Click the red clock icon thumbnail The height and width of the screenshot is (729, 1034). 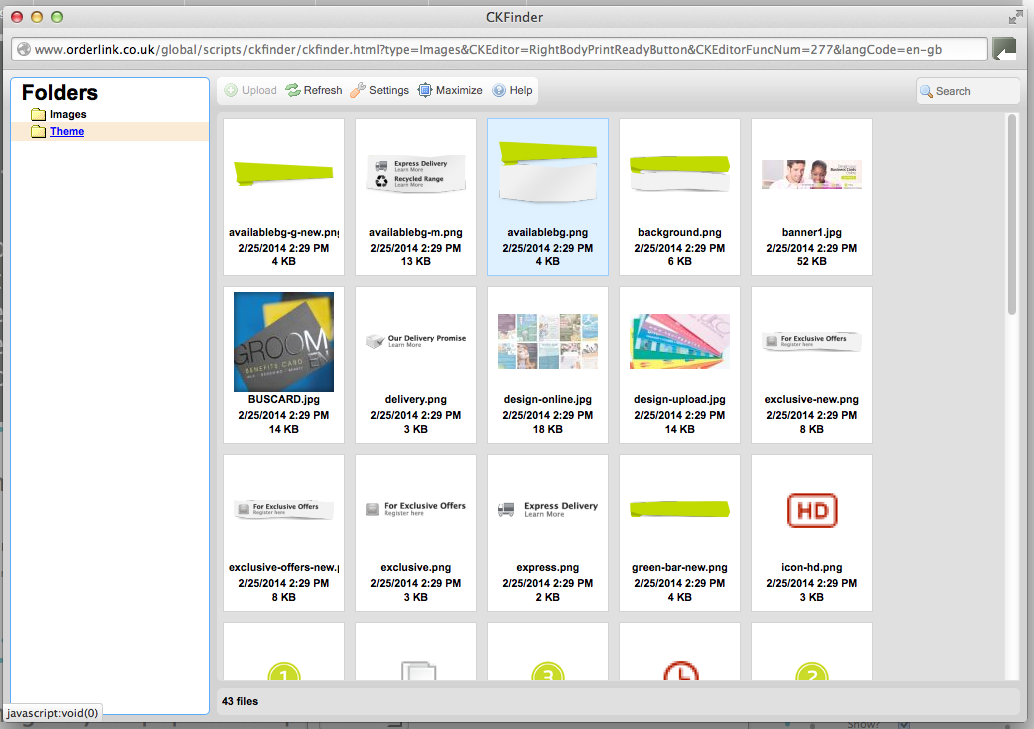(x=680, y=670)
